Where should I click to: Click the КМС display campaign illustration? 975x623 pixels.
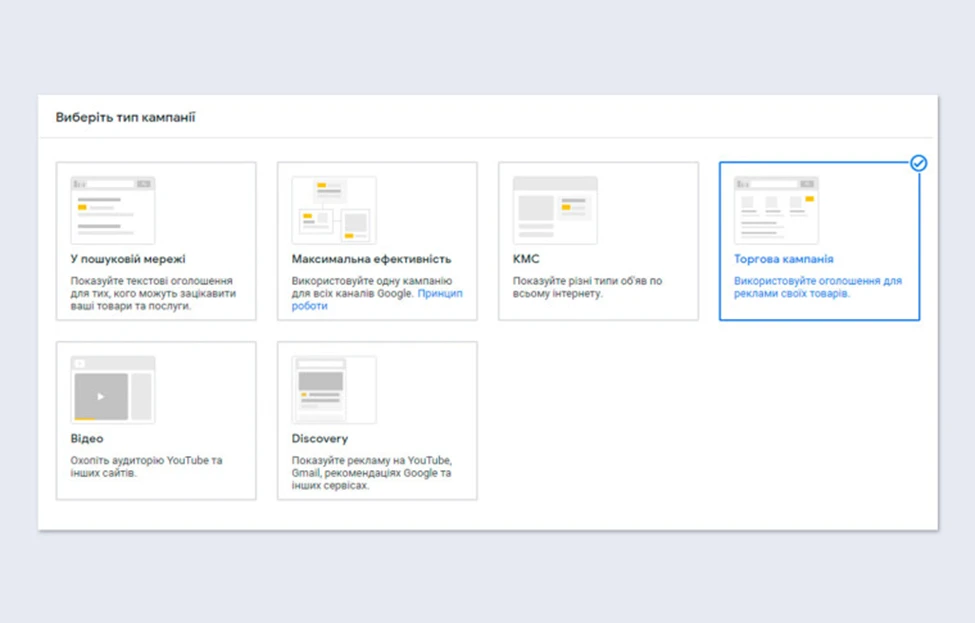click(555, 210)
